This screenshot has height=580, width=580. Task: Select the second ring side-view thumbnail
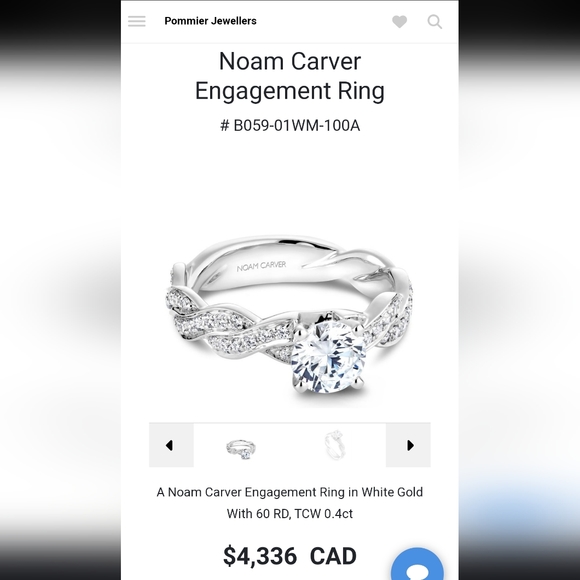pyautogui.click(x=335, y=445)
